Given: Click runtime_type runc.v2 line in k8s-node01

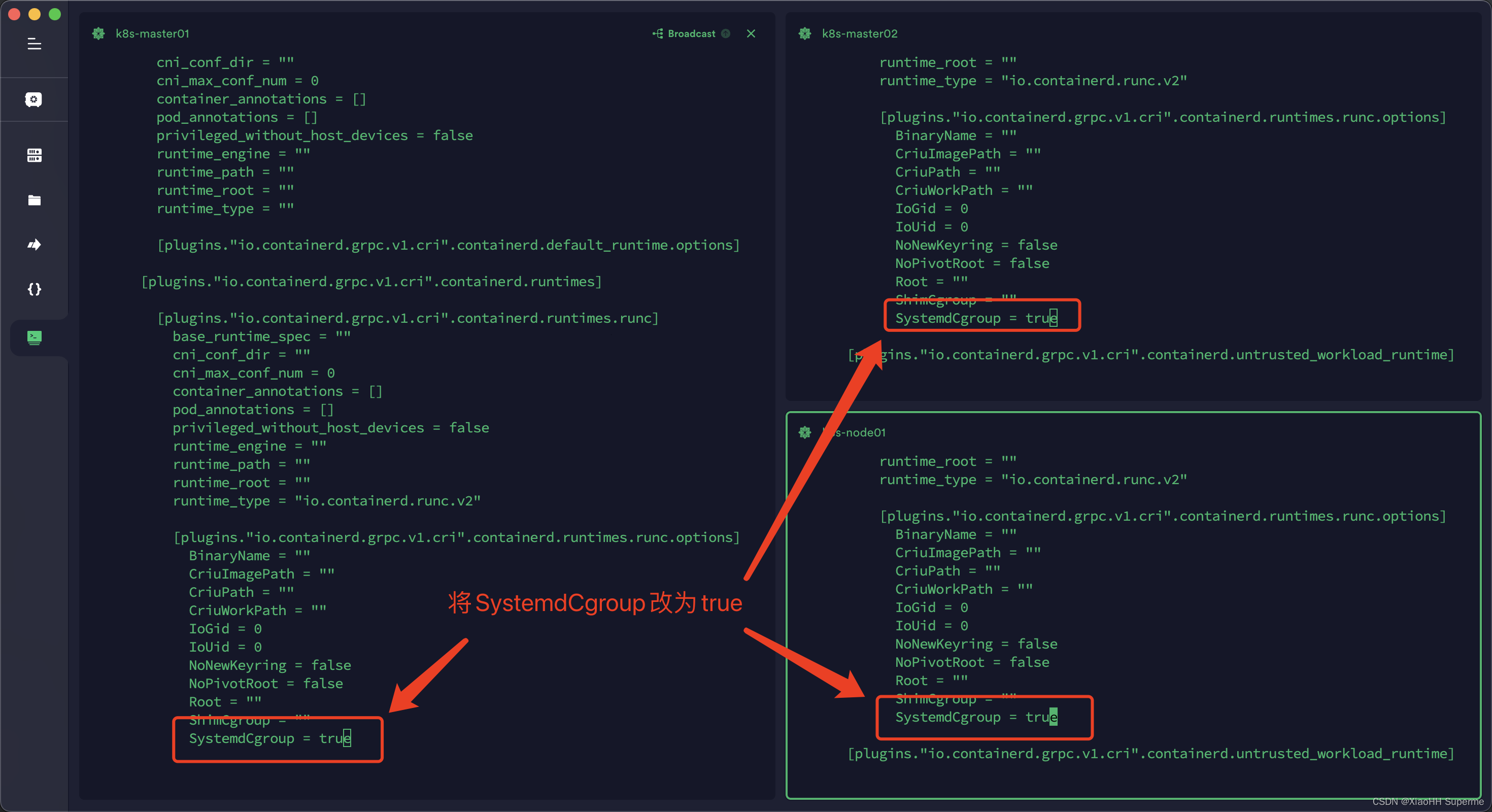Looking at the screenshot, I should pos(1033,480).
